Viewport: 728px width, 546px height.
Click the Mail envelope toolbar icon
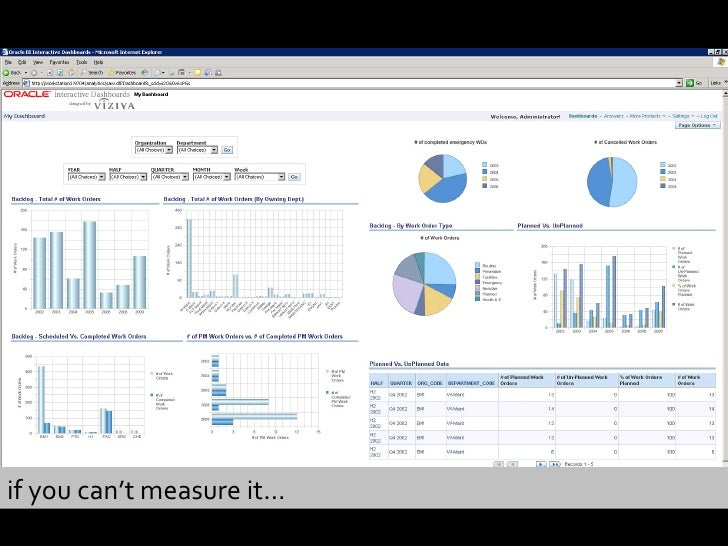(158, 72)
